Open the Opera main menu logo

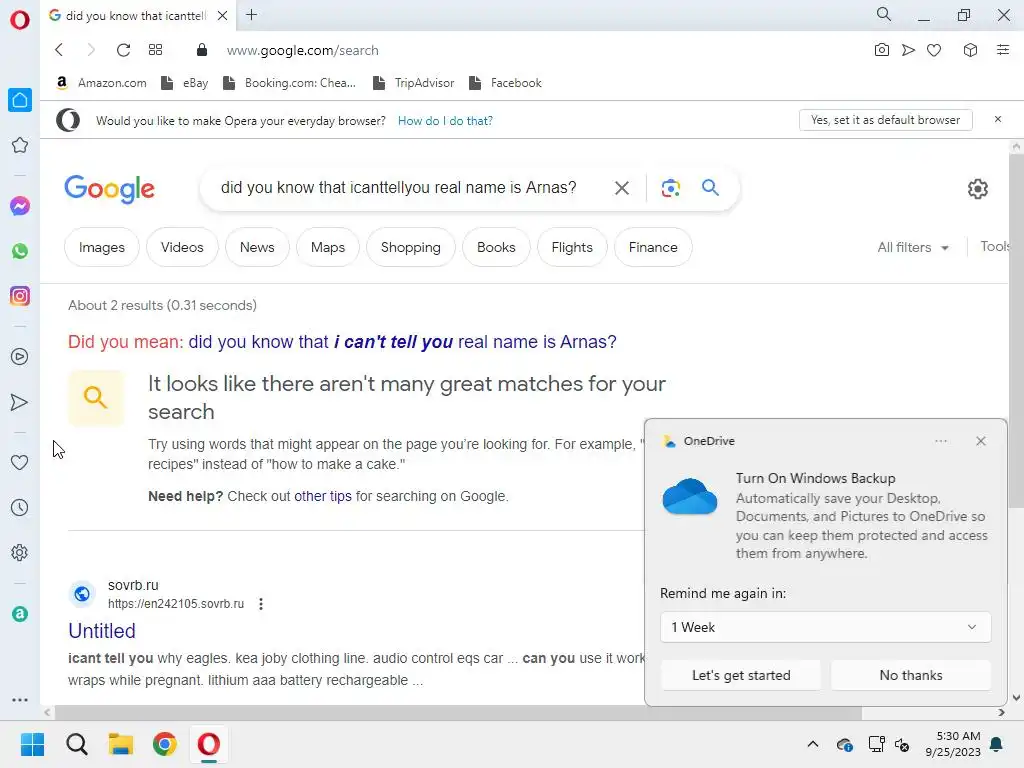tap(20, 19)
